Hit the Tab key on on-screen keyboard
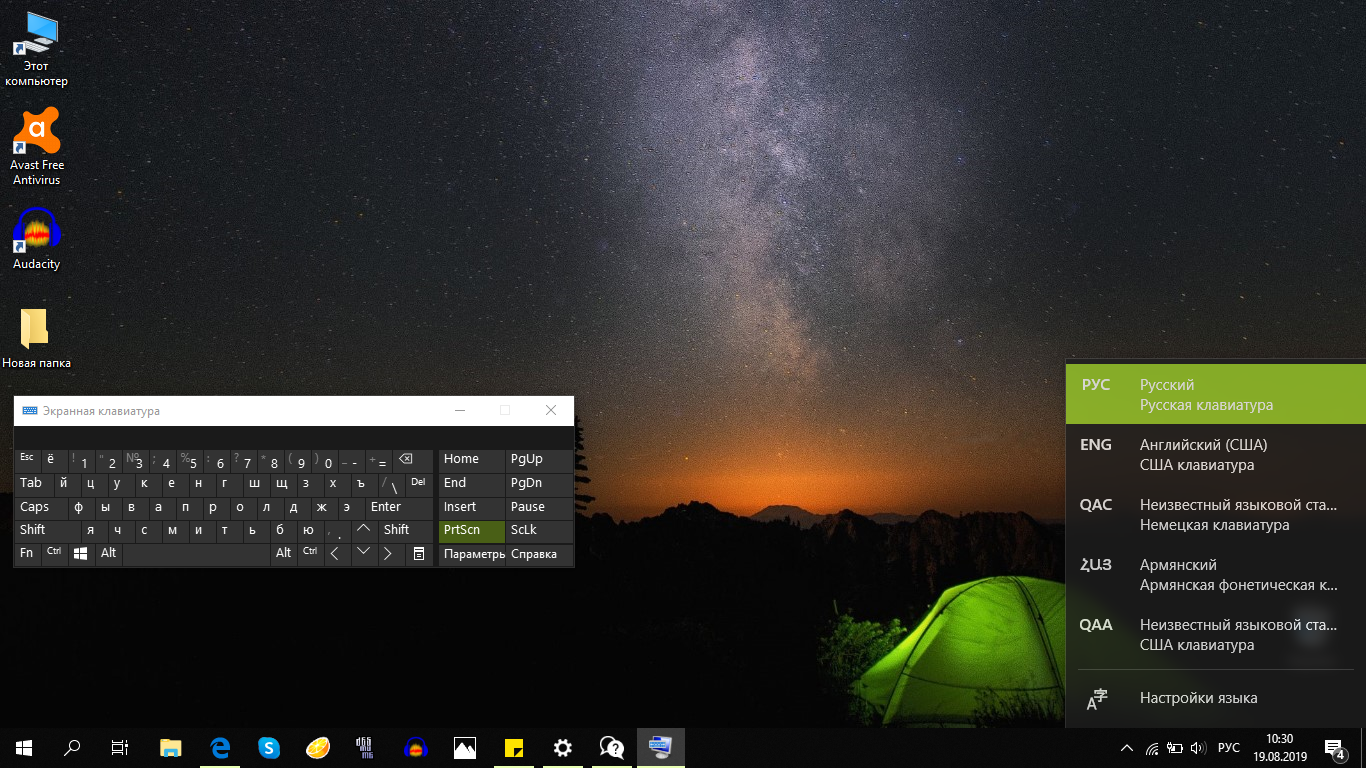The image size is (1366, 768). [x=34, y=483]
